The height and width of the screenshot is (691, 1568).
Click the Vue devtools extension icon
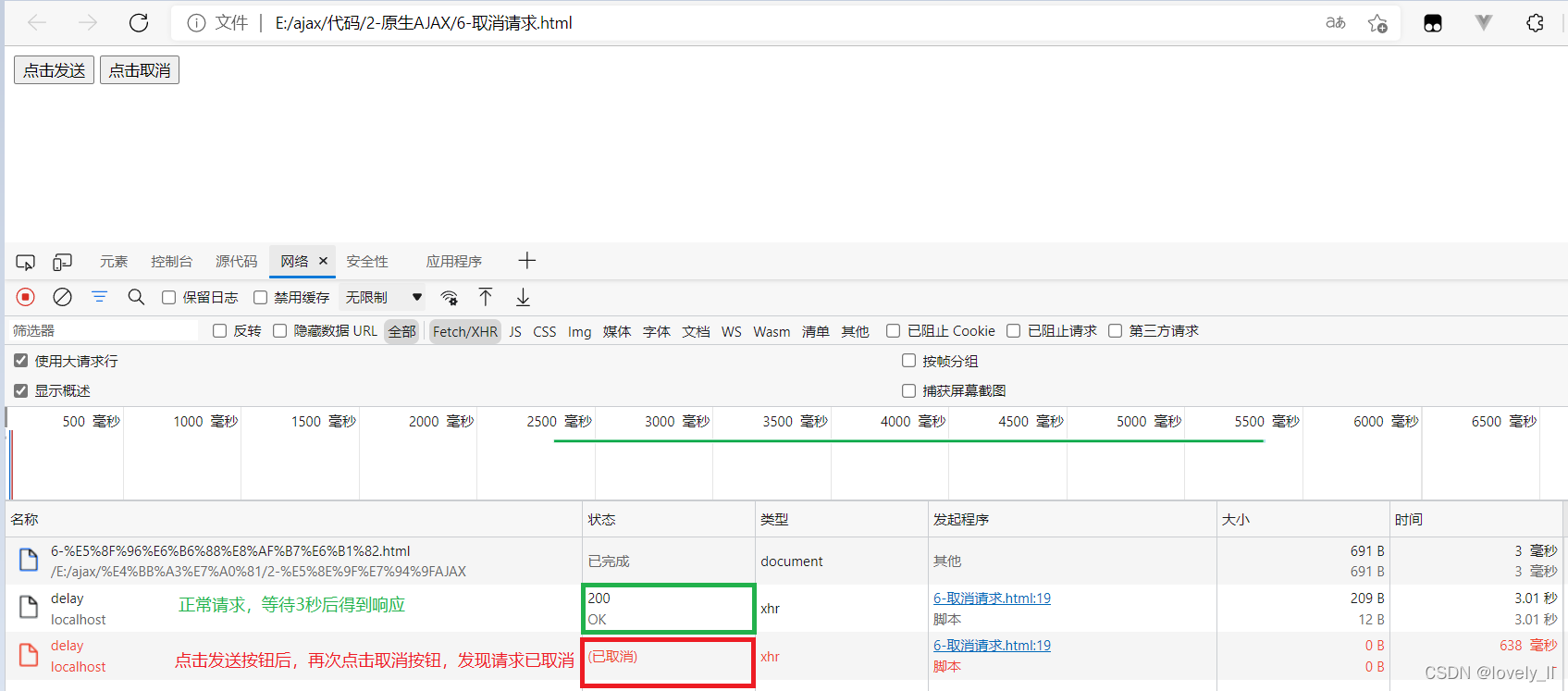[x=1484, y=23]
